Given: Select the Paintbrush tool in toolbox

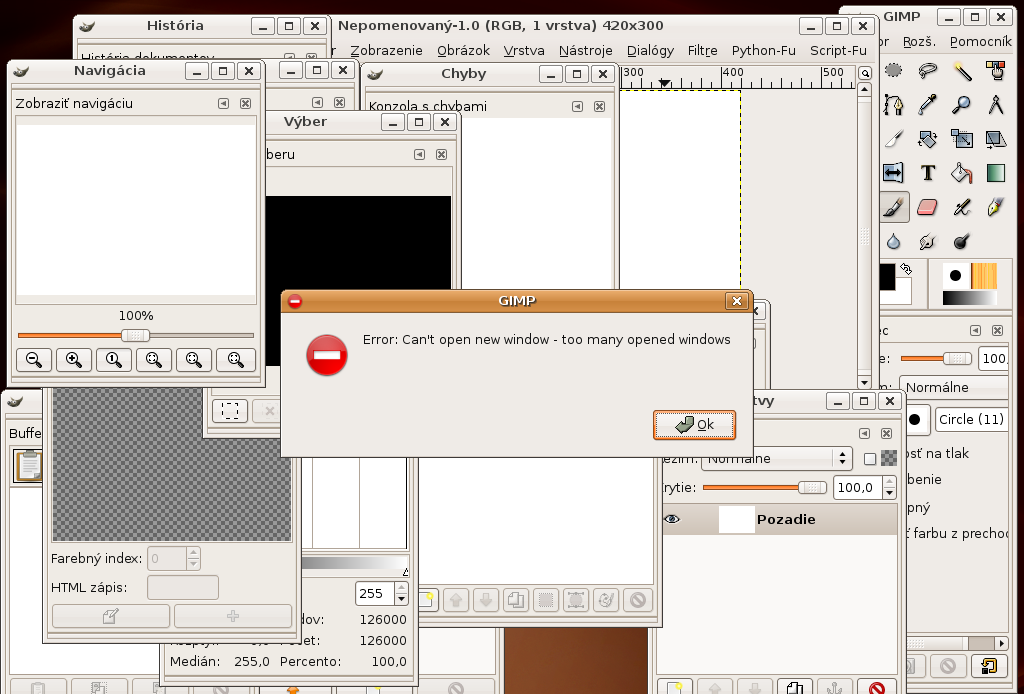Looking at the screenshot, I should click(x=893, y=208).
